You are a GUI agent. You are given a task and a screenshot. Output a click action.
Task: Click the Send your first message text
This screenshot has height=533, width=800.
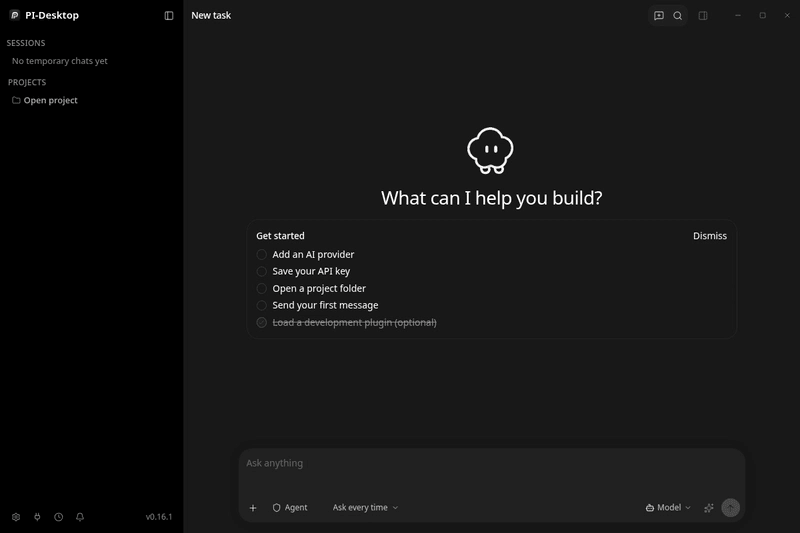tap(326, 305)
